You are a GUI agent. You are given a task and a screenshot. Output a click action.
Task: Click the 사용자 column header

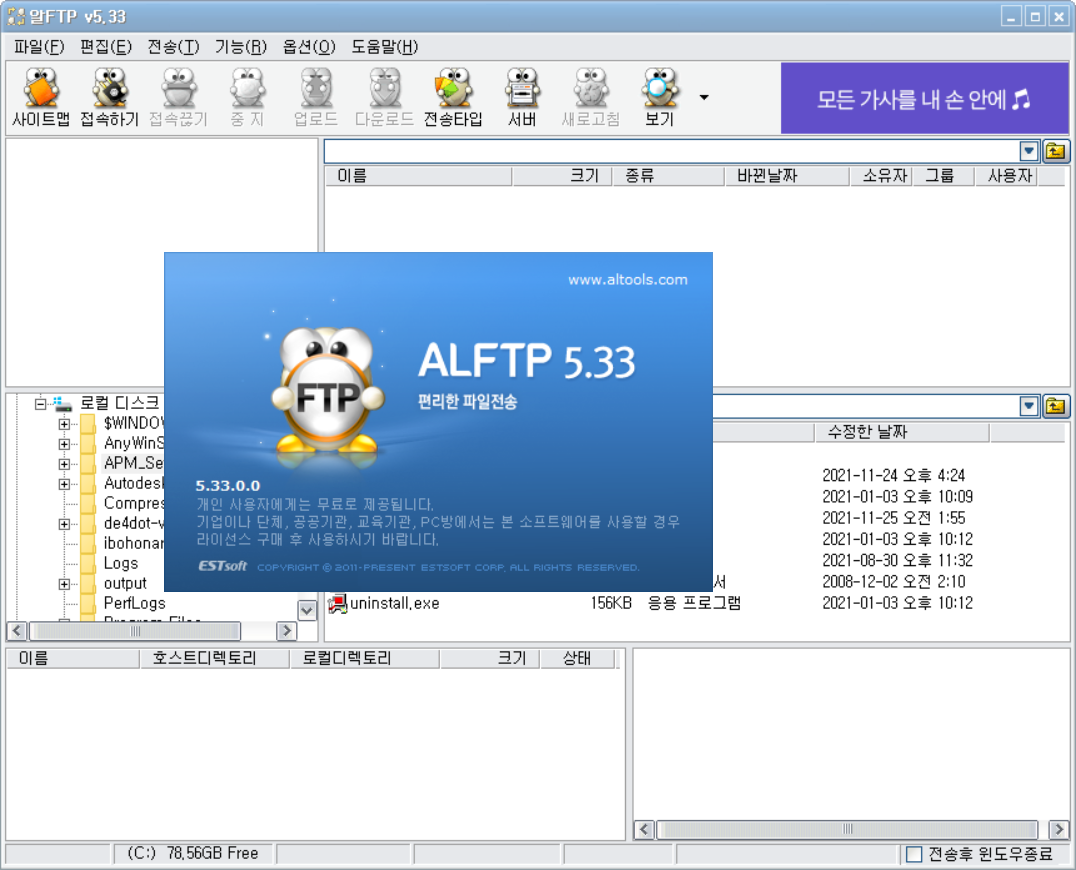point(1007,176)
